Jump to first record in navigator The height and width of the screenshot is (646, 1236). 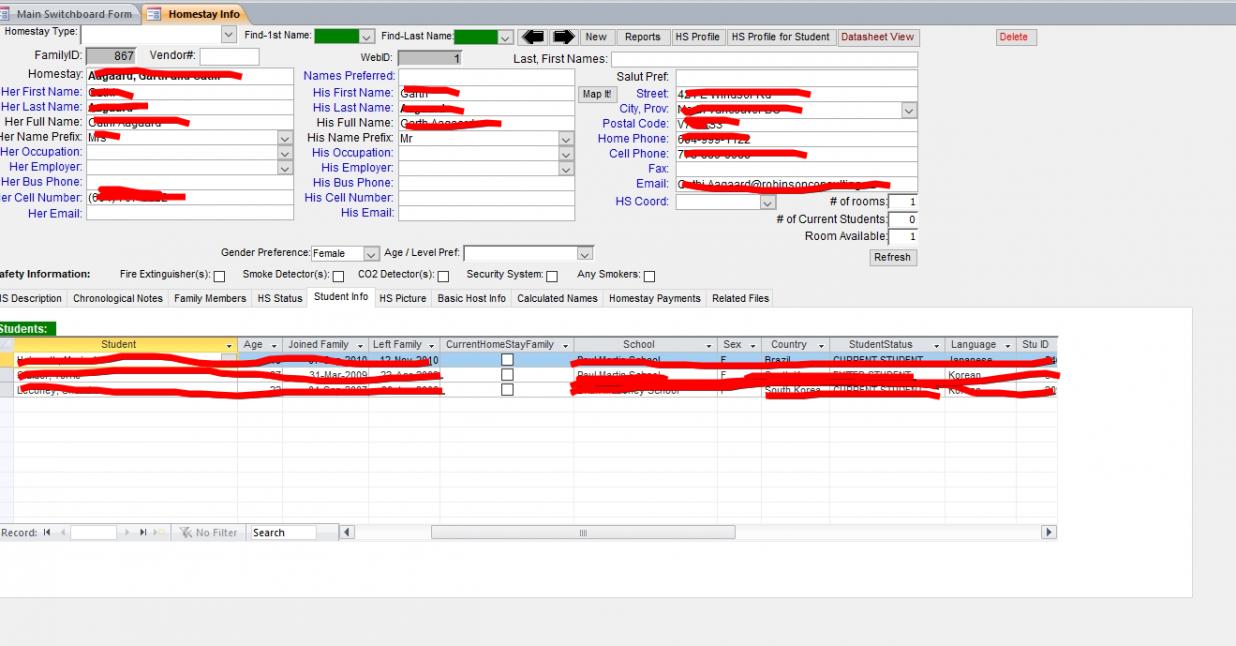coord(47,533)
